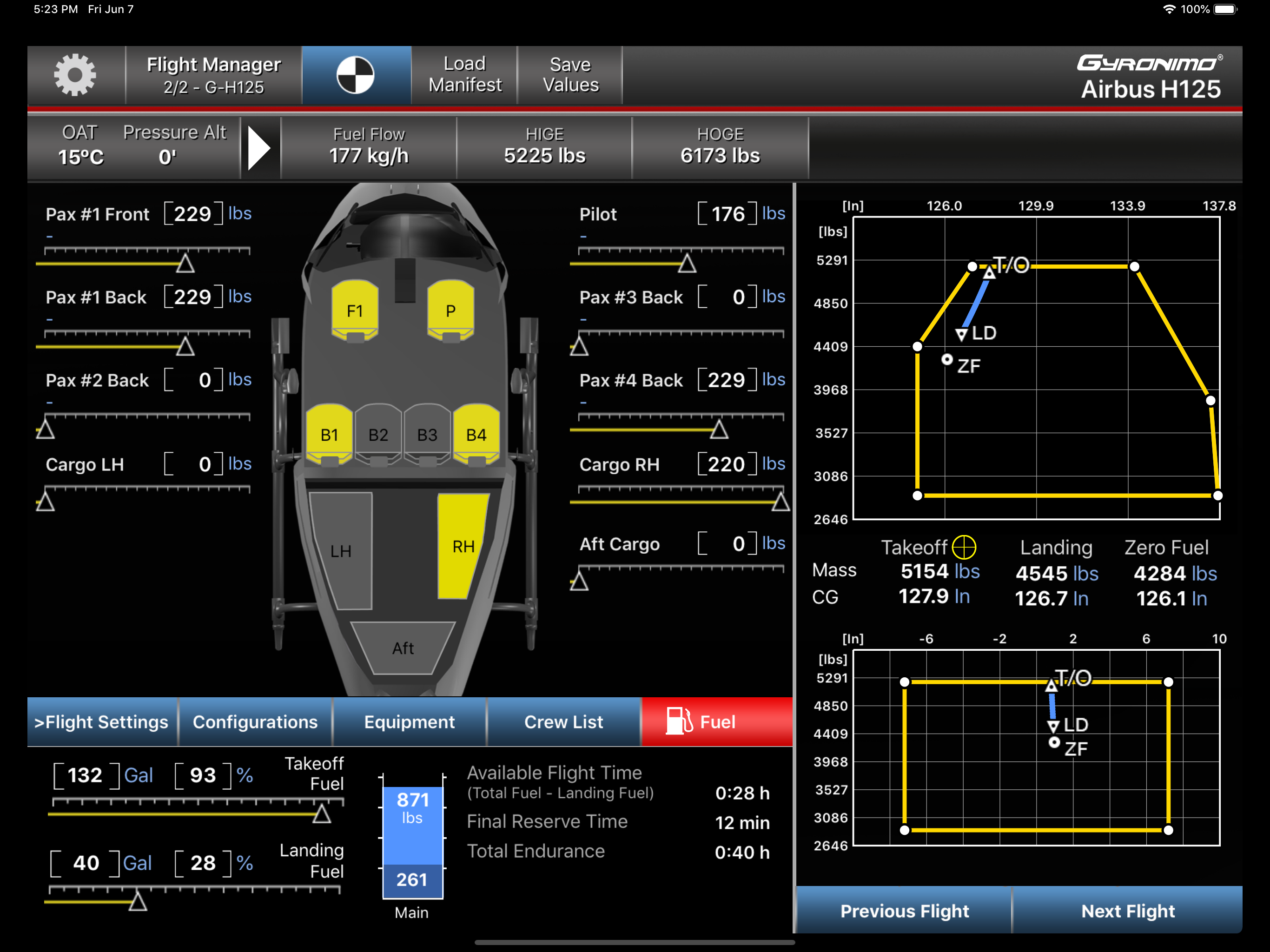
Task: Select the P pilot seat
Action: pos(451,310)
